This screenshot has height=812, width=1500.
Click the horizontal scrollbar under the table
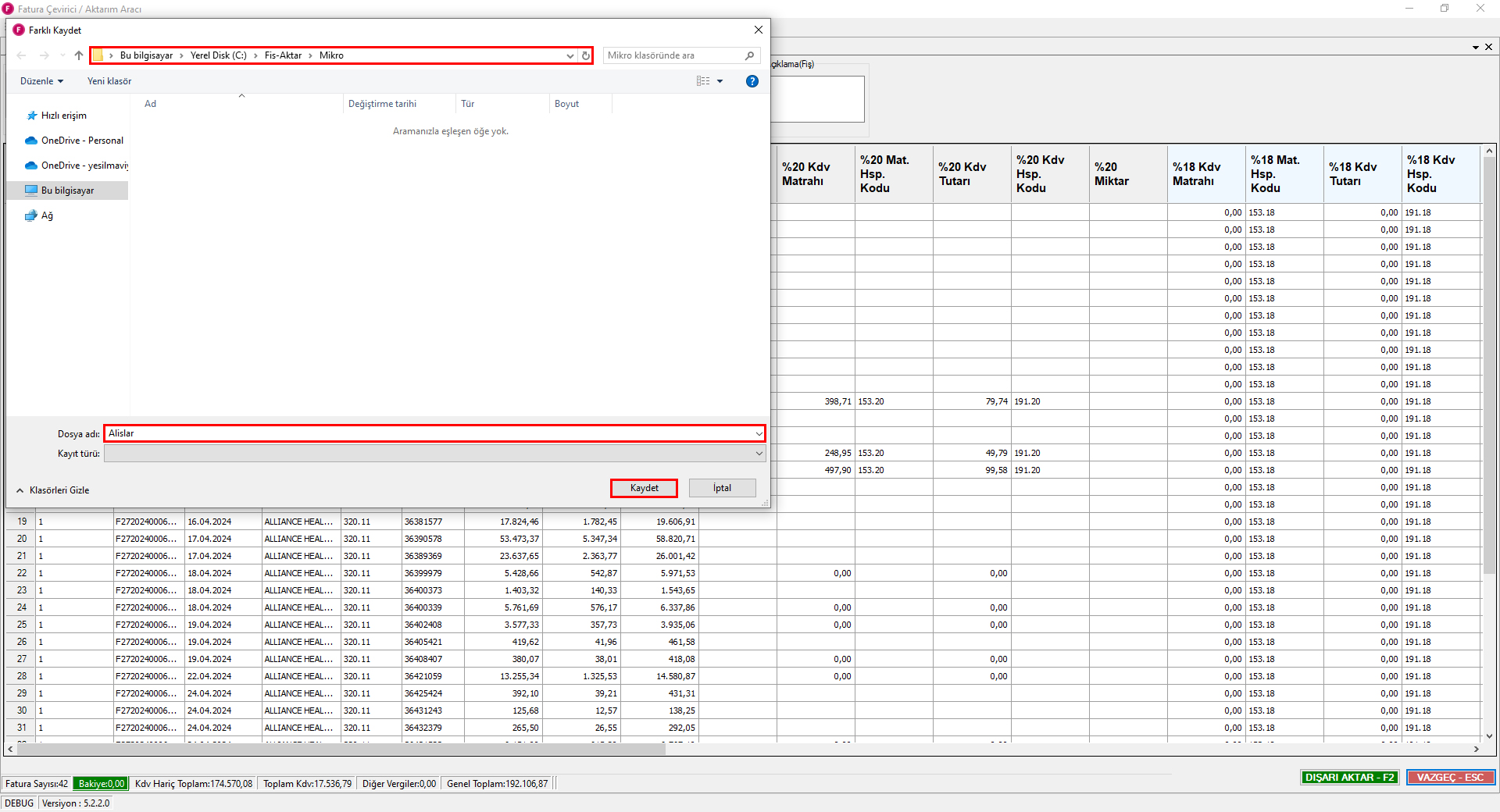[x=341, y=749]
